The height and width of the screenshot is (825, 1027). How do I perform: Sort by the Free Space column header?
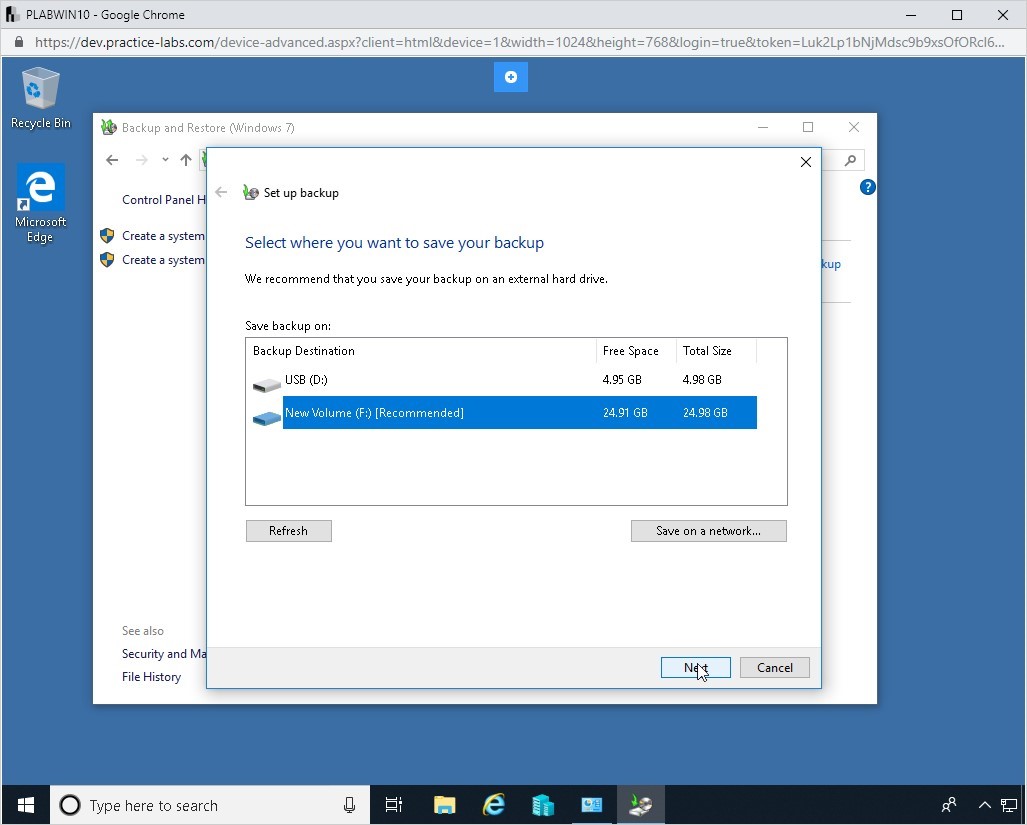pyautogui.click(x=636, y=351)
